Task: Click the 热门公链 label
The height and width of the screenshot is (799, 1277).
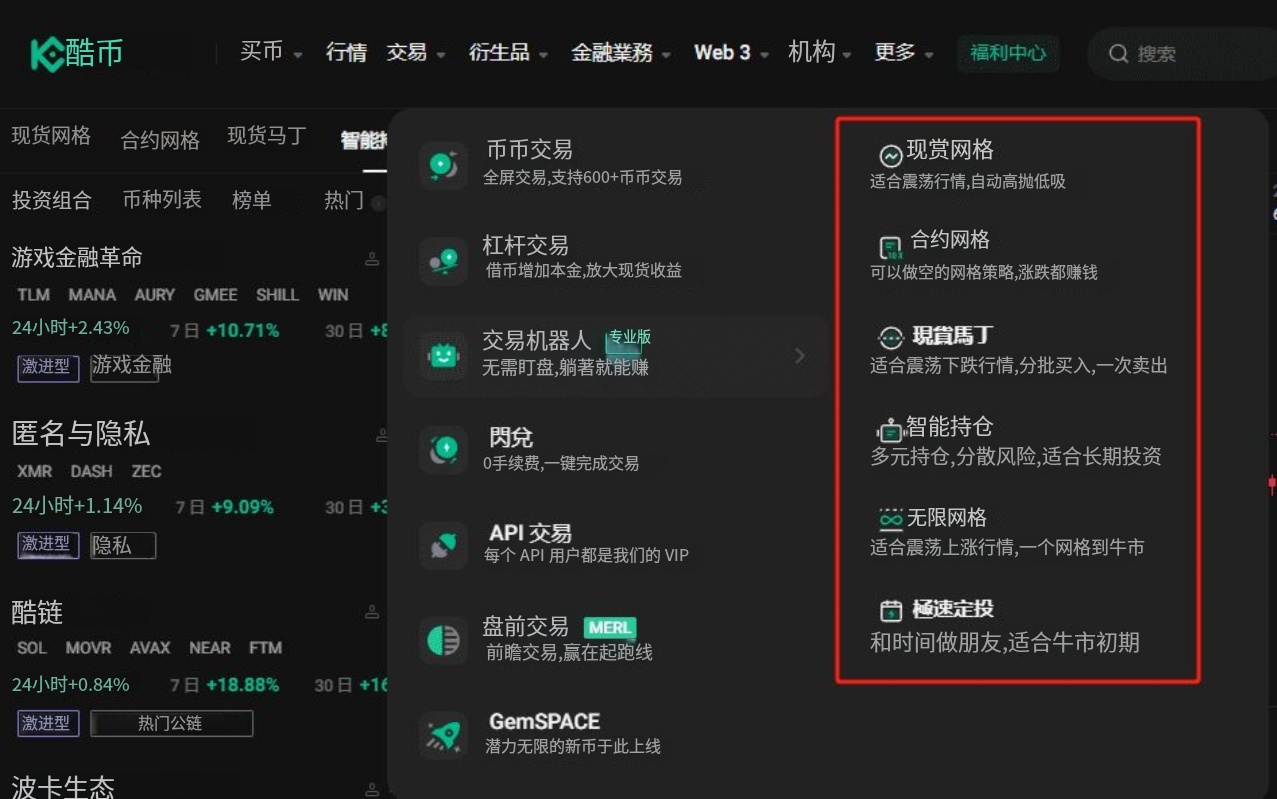Action: point(171,723)
